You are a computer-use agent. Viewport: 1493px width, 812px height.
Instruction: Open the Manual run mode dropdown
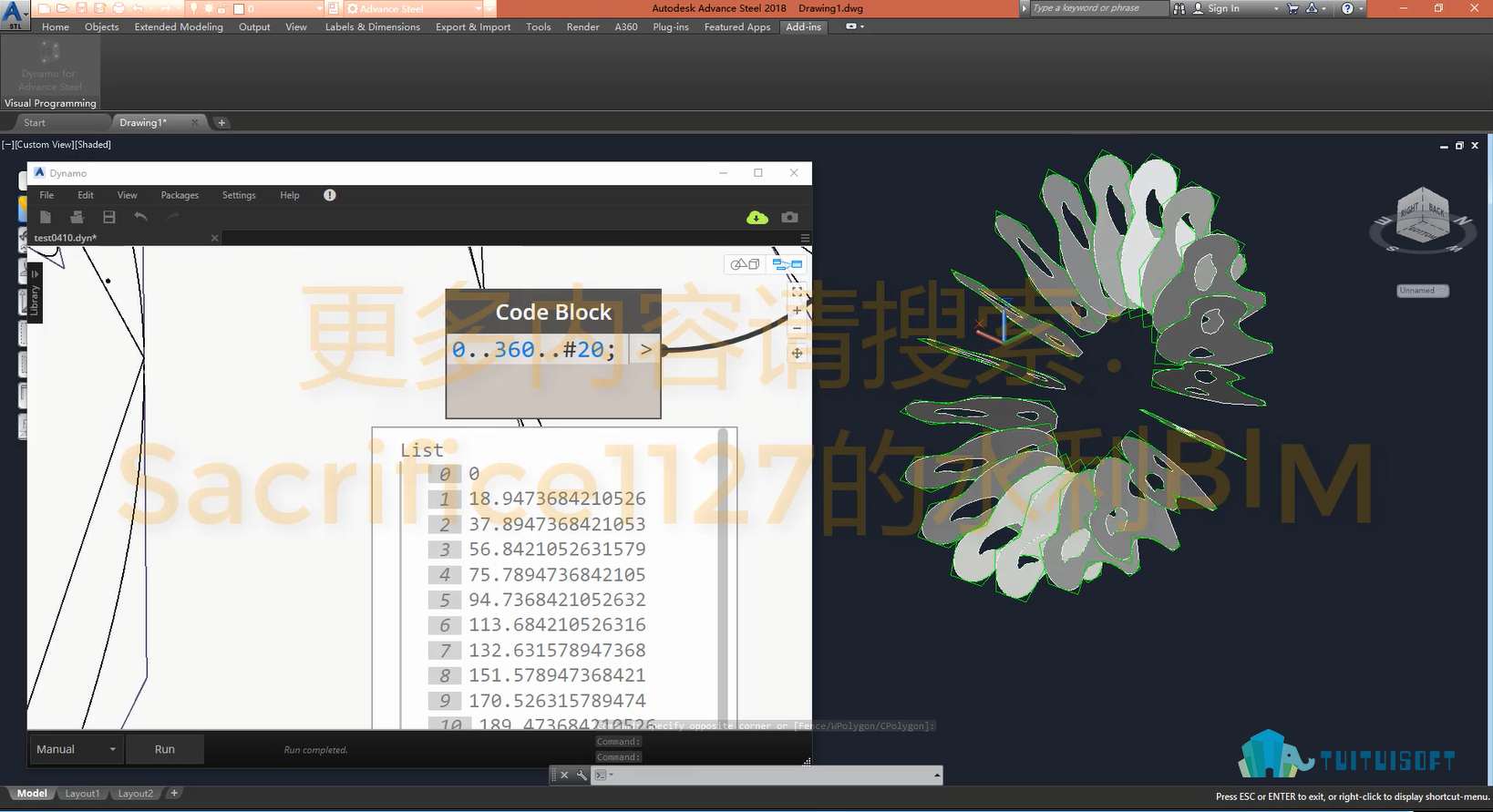point(77,749)
